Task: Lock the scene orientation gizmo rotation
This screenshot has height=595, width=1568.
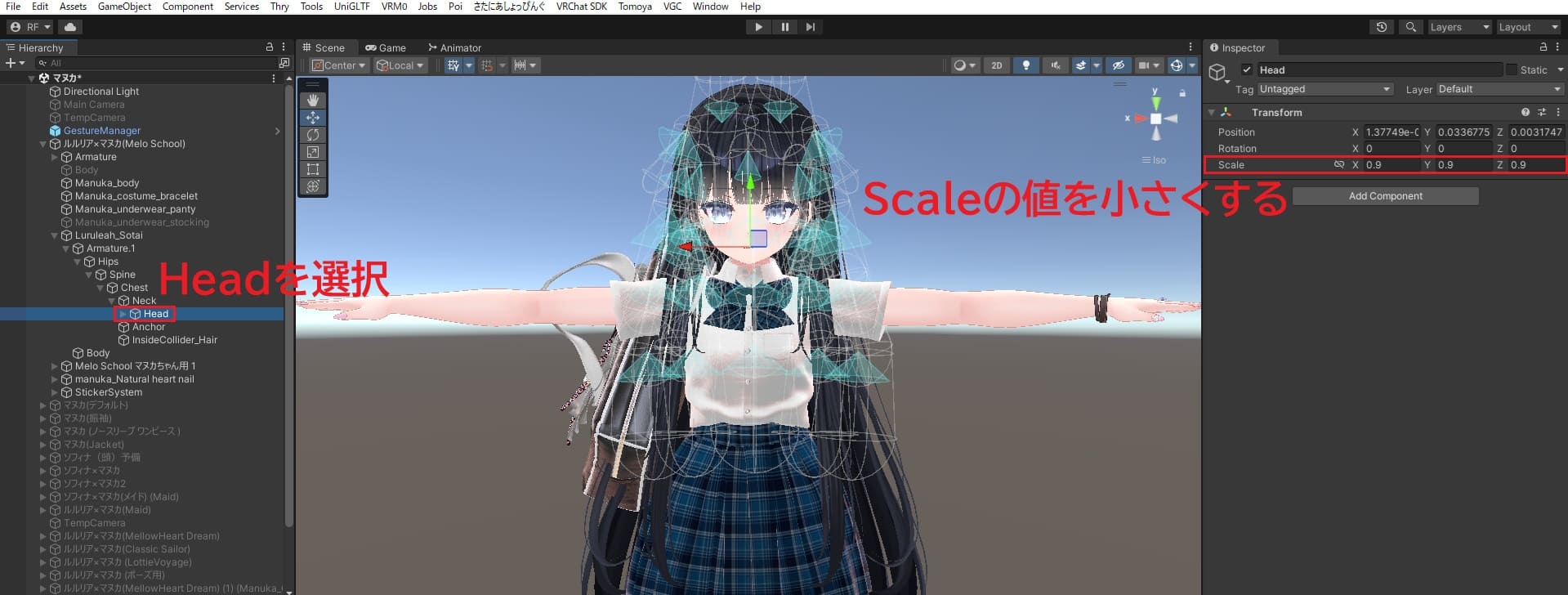Action: click(1182, 93)
